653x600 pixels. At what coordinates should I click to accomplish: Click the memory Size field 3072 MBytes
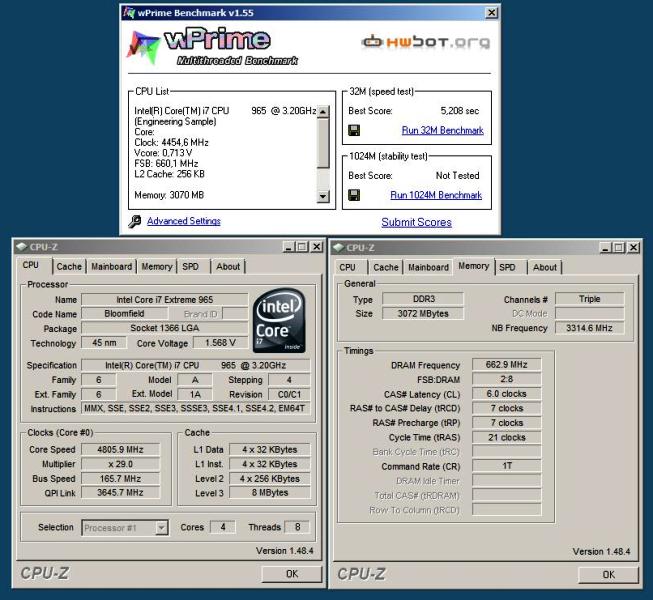[x=423, y=314]
